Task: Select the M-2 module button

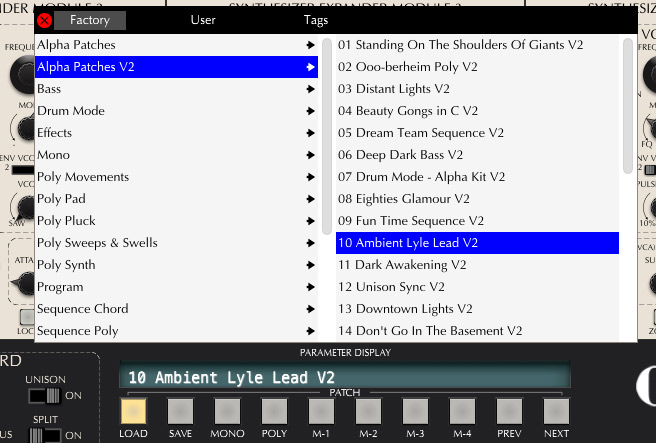Action: [369, 411]
